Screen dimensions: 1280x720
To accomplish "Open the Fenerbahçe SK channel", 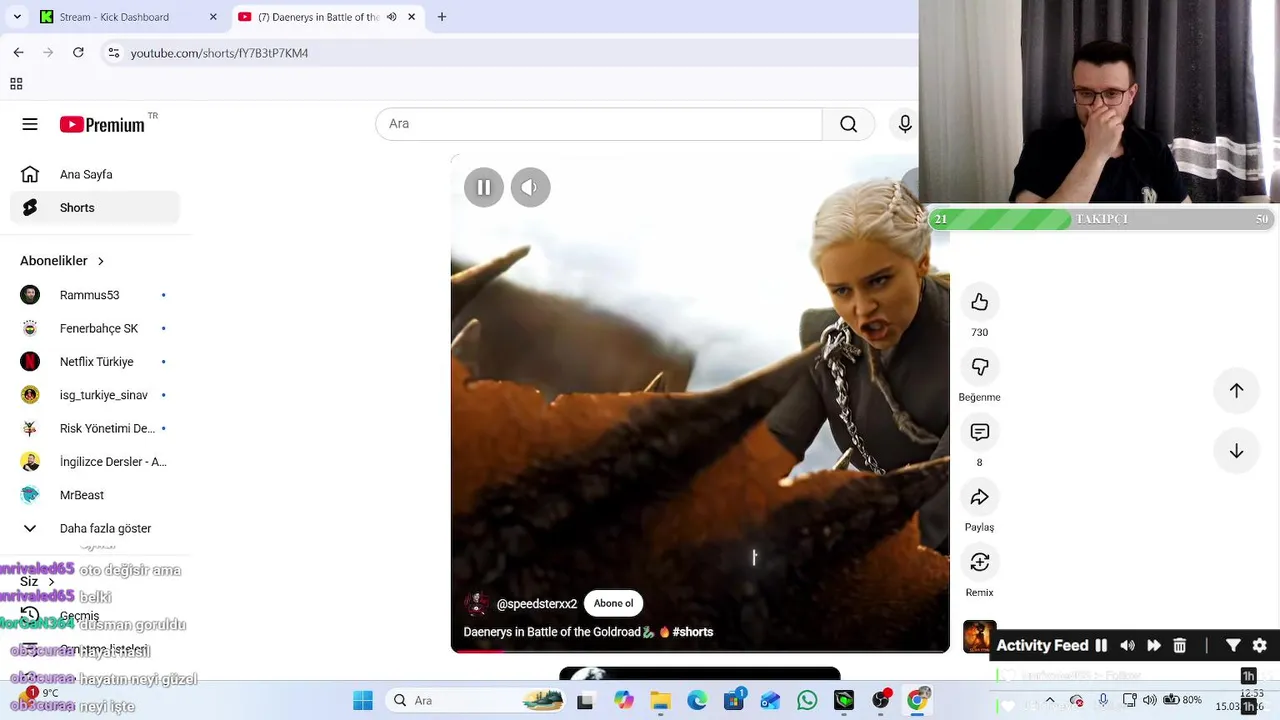I will pyautogui.click(x=95, y=328).
